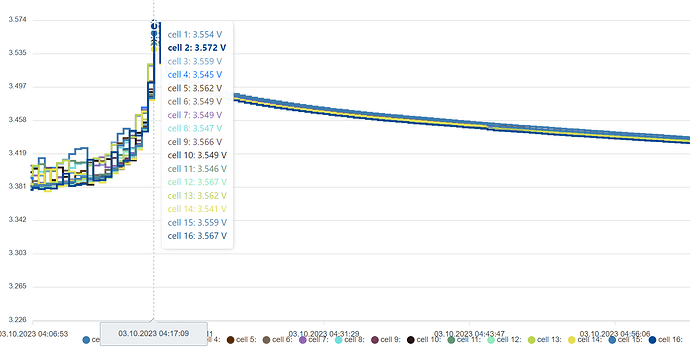Image resolution: width=690 pixels, height=363 pixels.
Task: Click tooltip row cell 16: 3.567 V
Action: click(x=197, y=236)
